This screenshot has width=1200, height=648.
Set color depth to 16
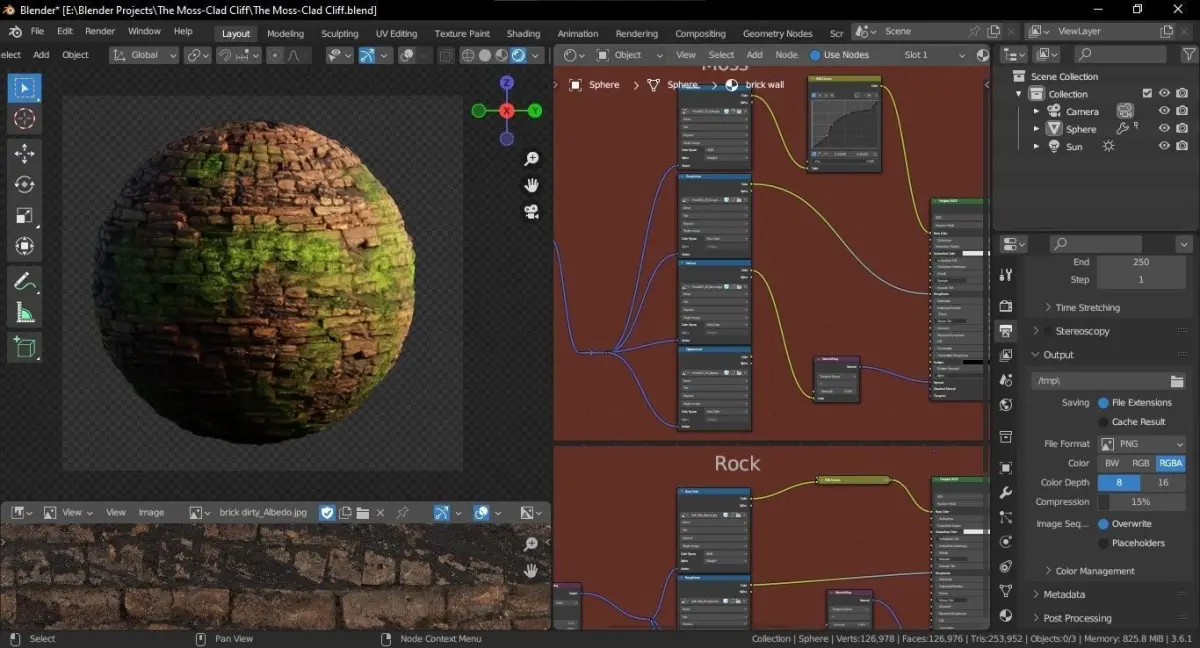coord(1163,482)
